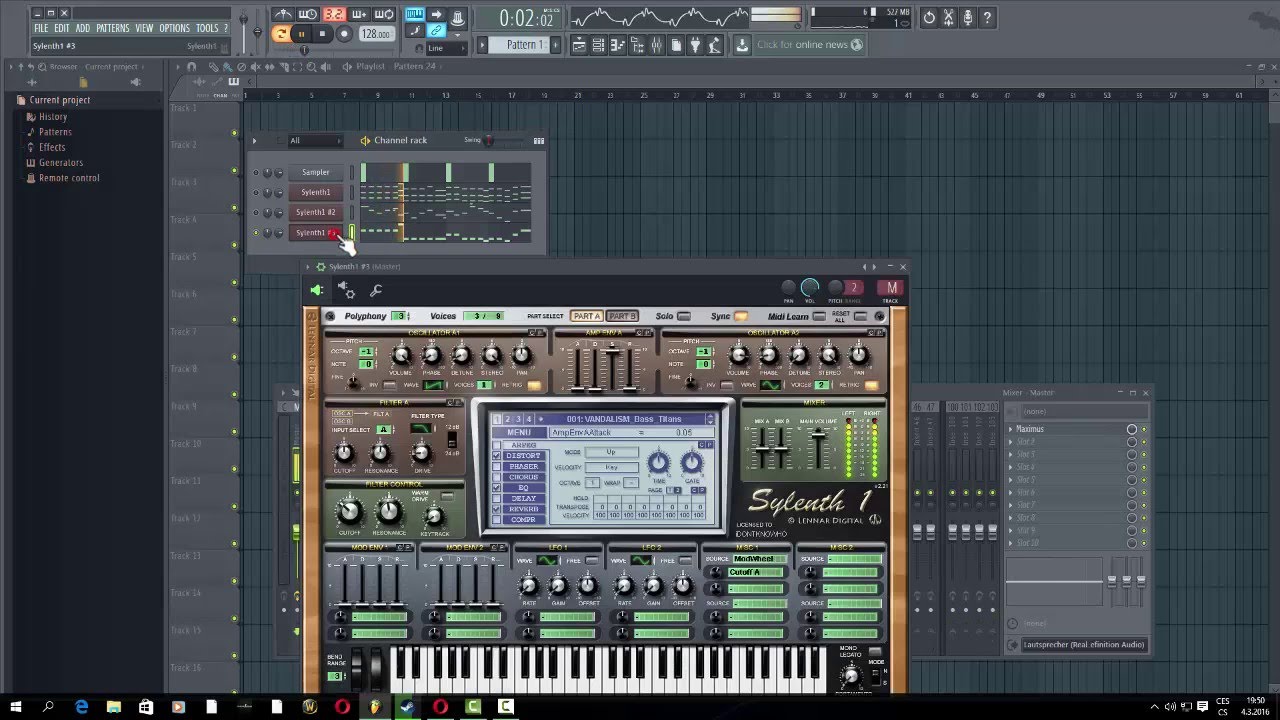Uncheck the REVERB effect checkbox
The height and width of the screenshot is (720, 1280).
coord(496,509)
